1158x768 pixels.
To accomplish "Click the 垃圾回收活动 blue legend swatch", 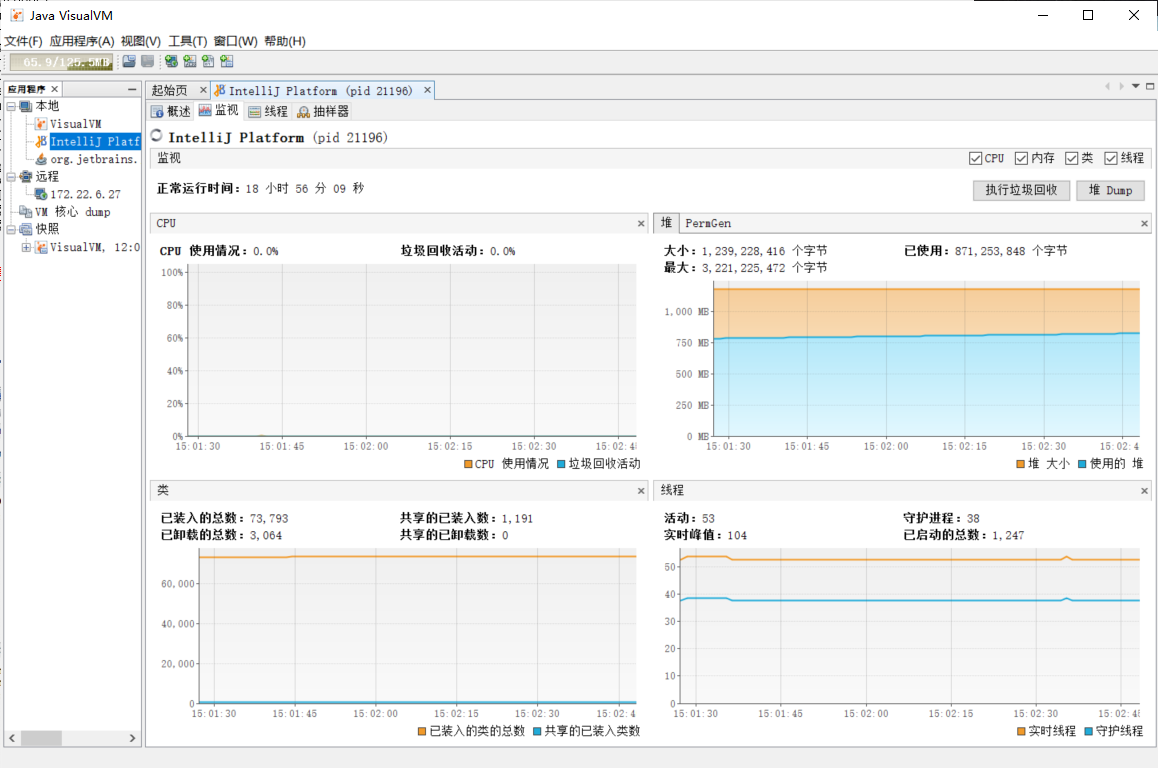I will [561, 464].
